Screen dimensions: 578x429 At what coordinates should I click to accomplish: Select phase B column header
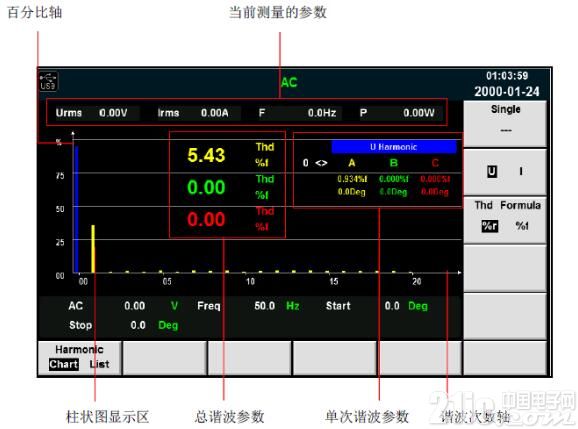[x=394, y=163]
